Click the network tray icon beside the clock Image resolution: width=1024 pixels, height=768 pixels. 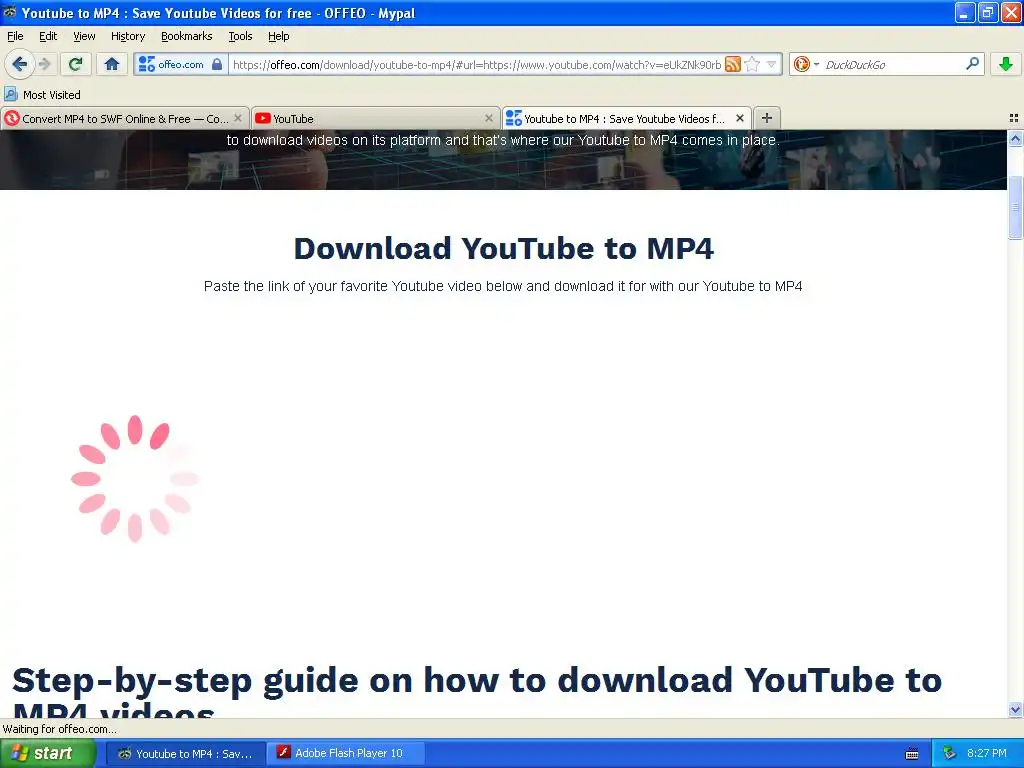coord(949,754)
